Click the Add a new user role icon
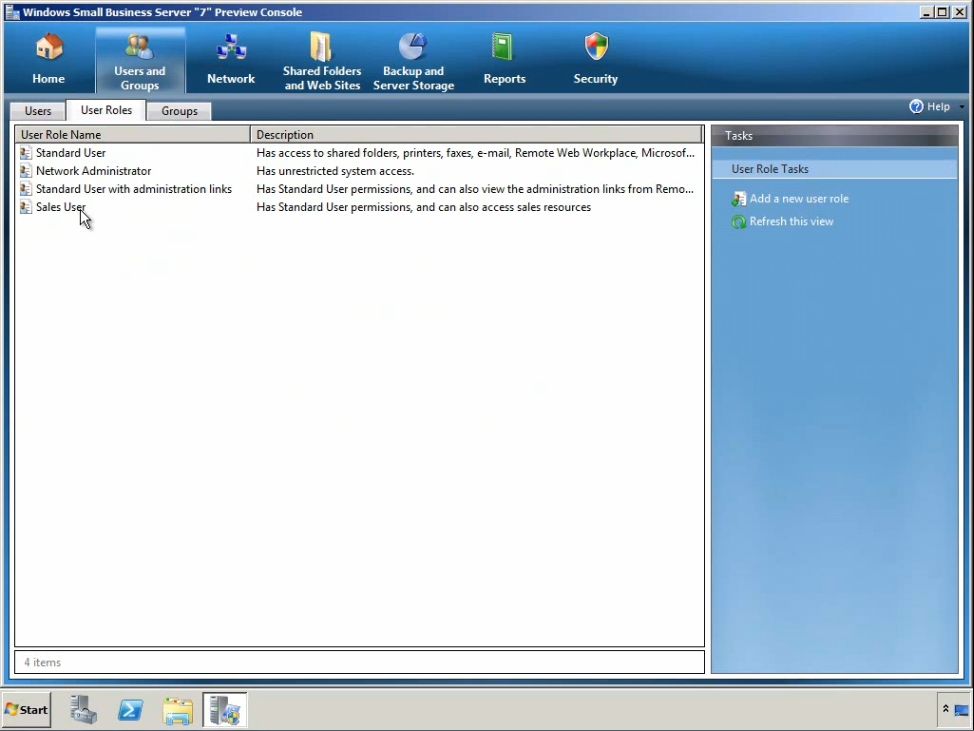 [739, 199]
